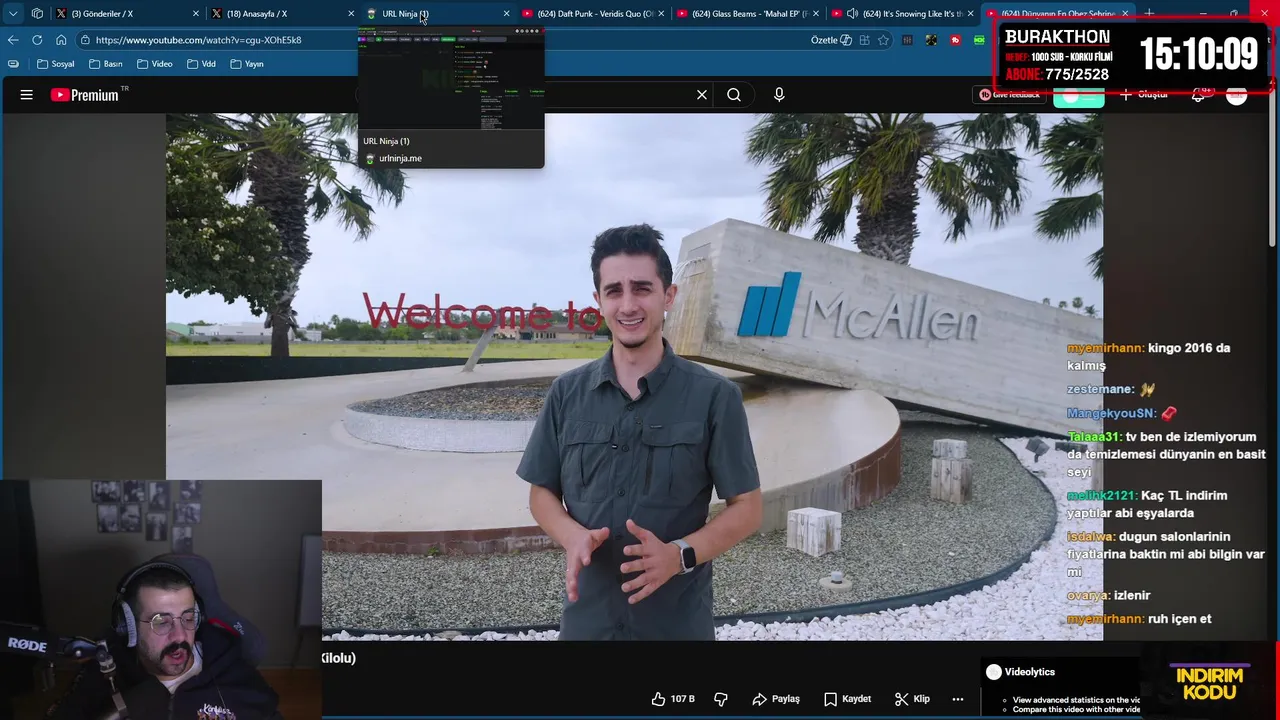The width and height of the screenshot is (1280, 720).
Task: Save the video via Kaydet
Action: [x=847, y=699]
